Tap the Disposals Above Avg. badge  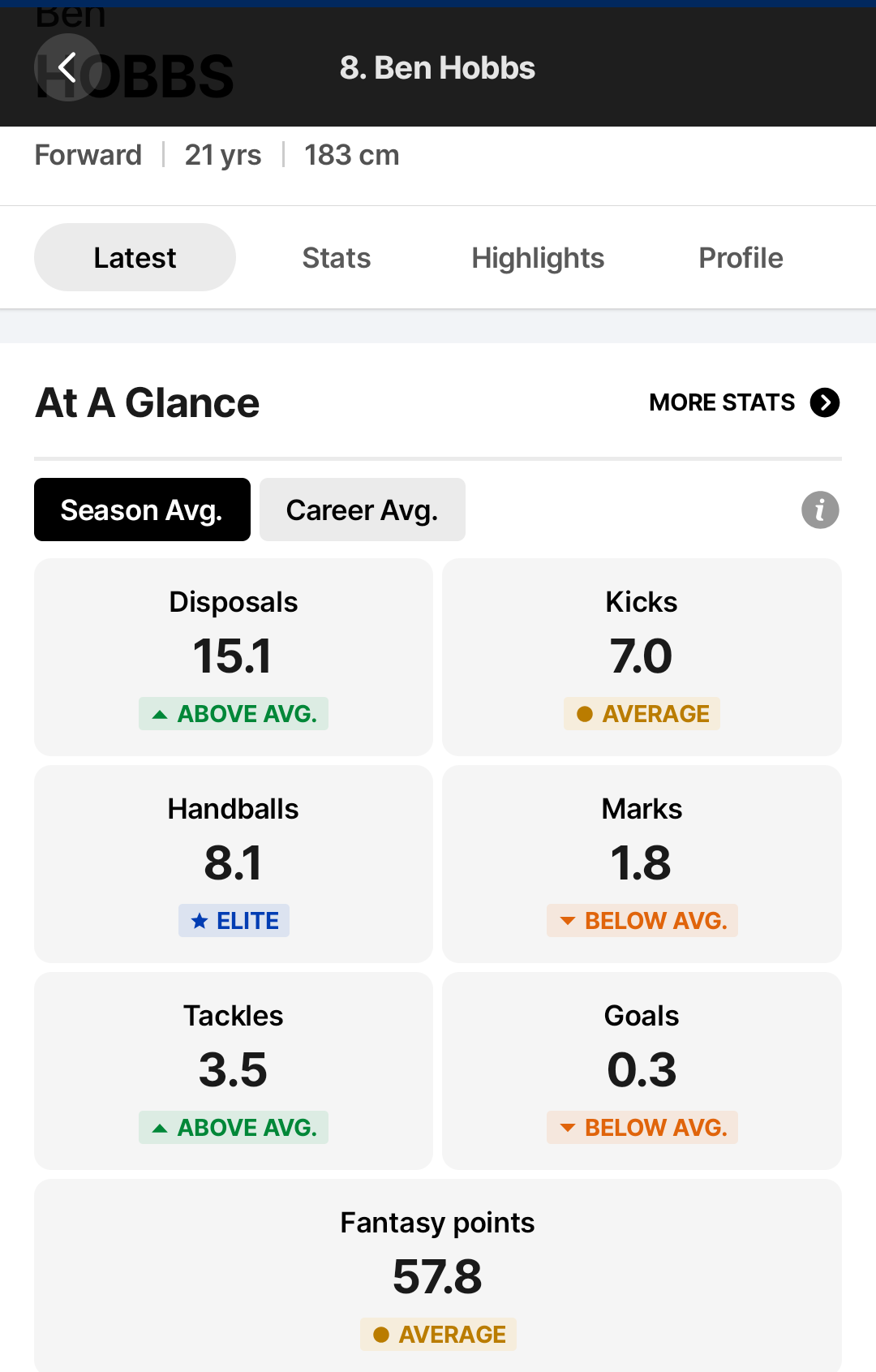coord(234,714)
